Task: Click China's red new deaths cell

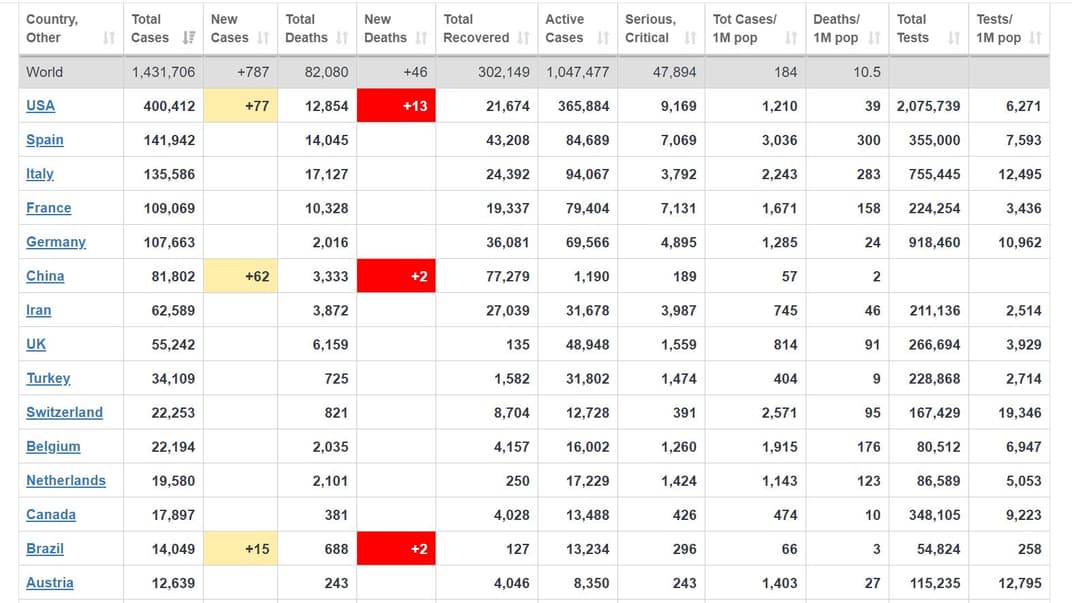Action: tap(396, 276)
